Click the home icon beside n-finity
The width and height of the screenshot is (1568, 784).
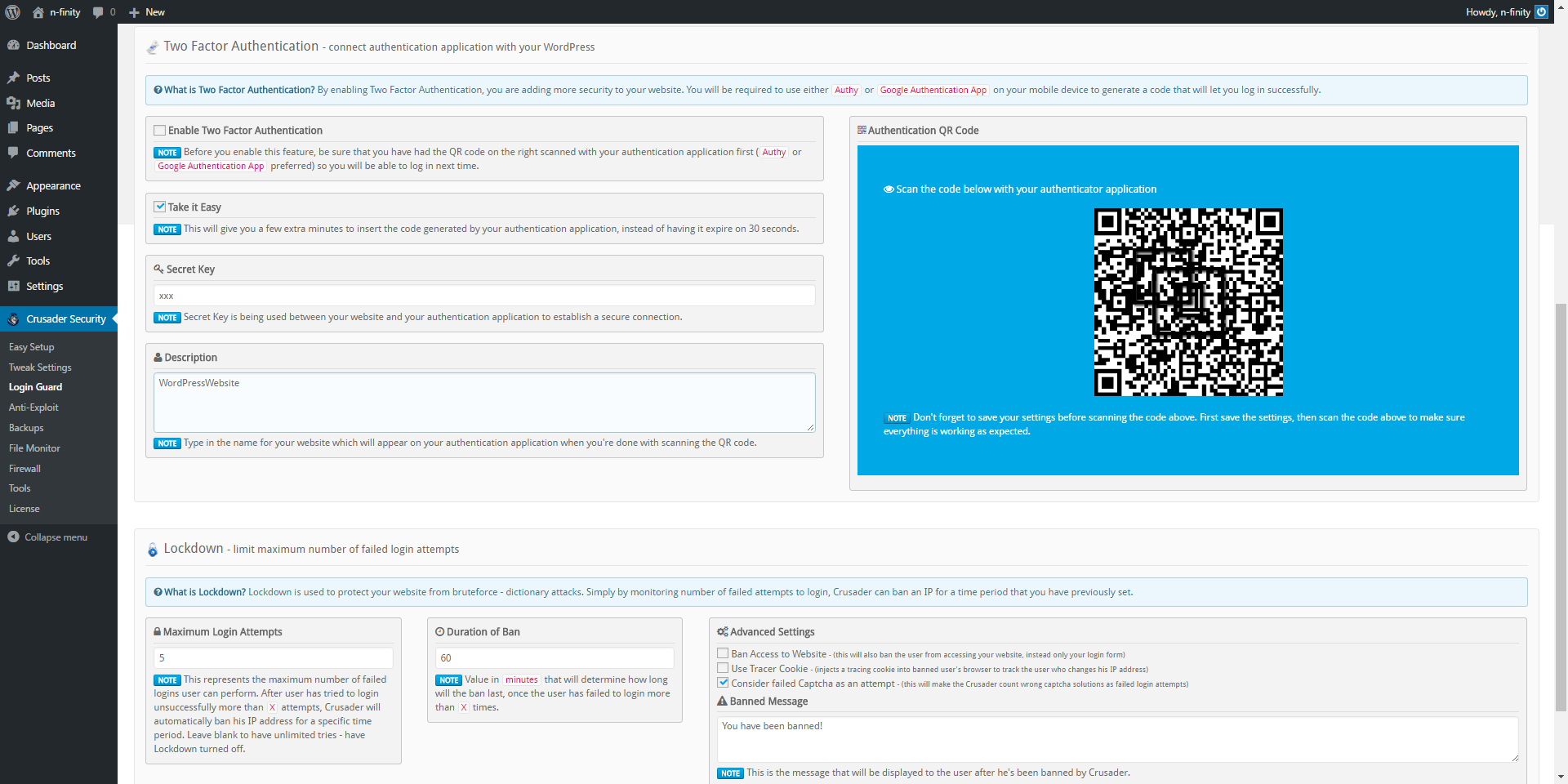(38, 12)
